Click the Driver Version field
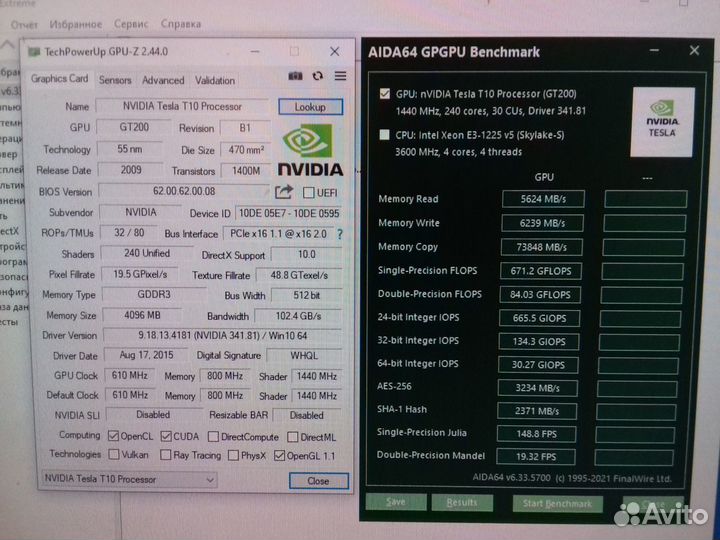Viewport: 720px width, 540px height. 223,336
